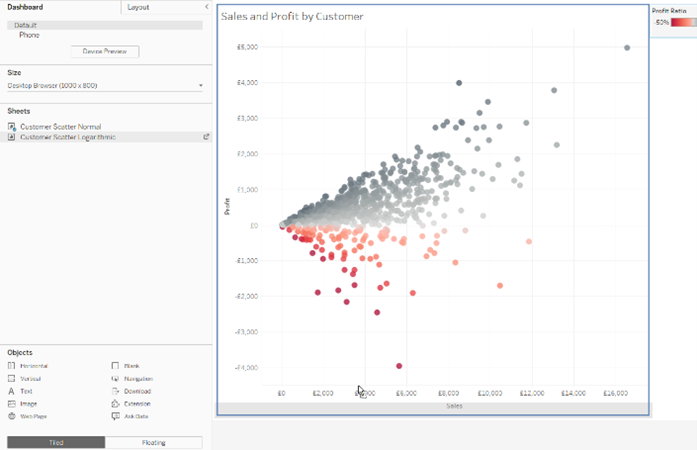
Task: Click the Profit Ratio color legend gradient
Action: pyautogui.click(x=684, y=22)
